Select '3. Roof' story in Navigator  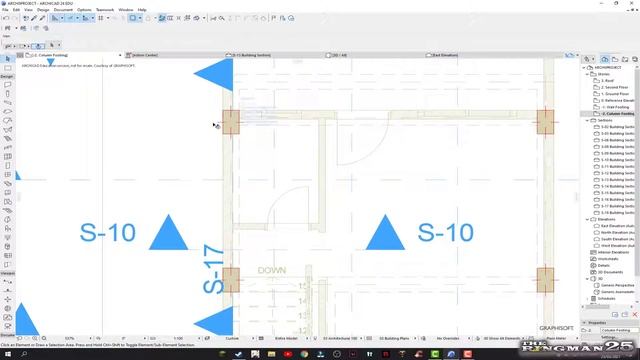(x=608, y=81)
